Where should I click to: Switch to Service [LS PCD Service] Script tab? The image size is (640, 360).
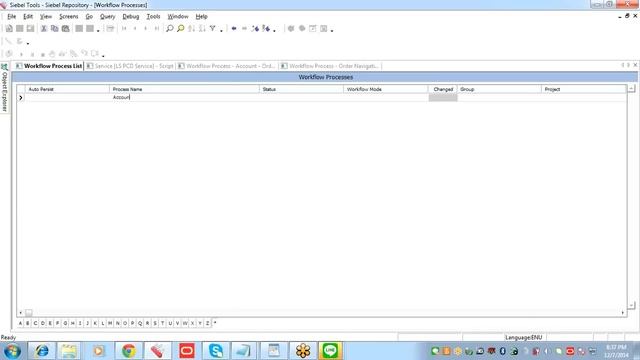pyautogui.click(x=130, y=66)
